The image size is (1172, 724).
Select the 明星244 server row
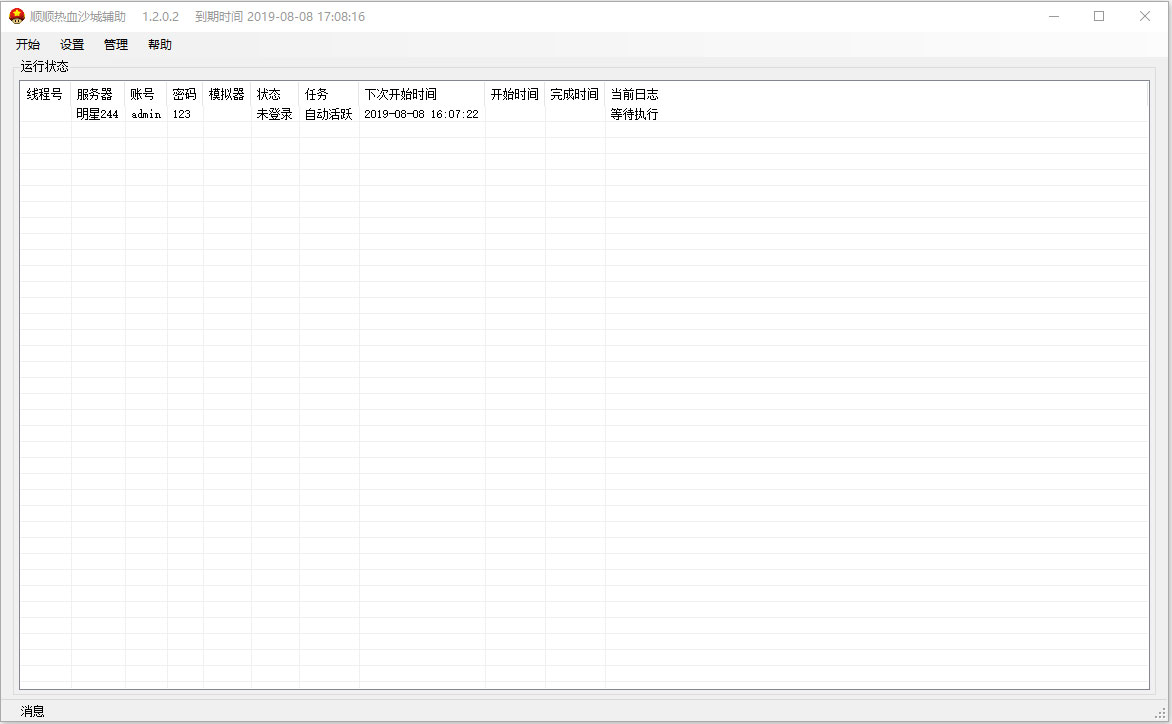[97, 114]
